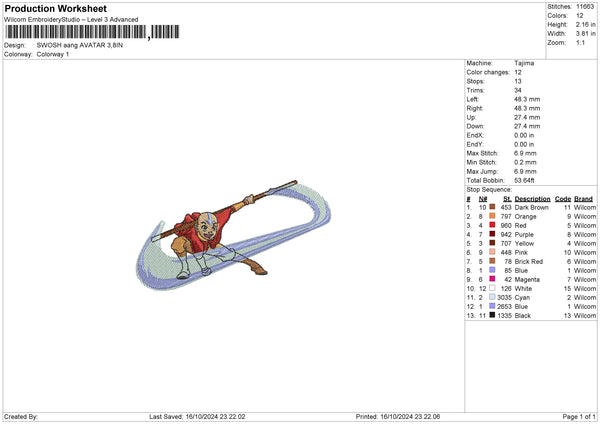Click the blue swatch in stop row 12
The image size is (600, 424).
click(x=492, y=306)
